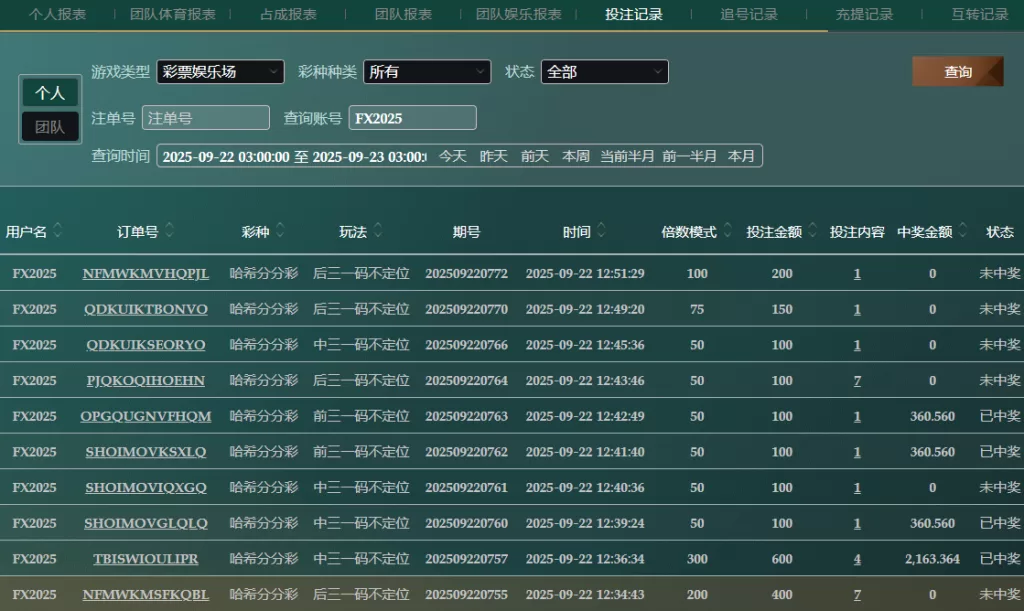Open the 状态 dropdown showing 全部
Viewport: 1024px width, 611px height.
pos(604,72)
